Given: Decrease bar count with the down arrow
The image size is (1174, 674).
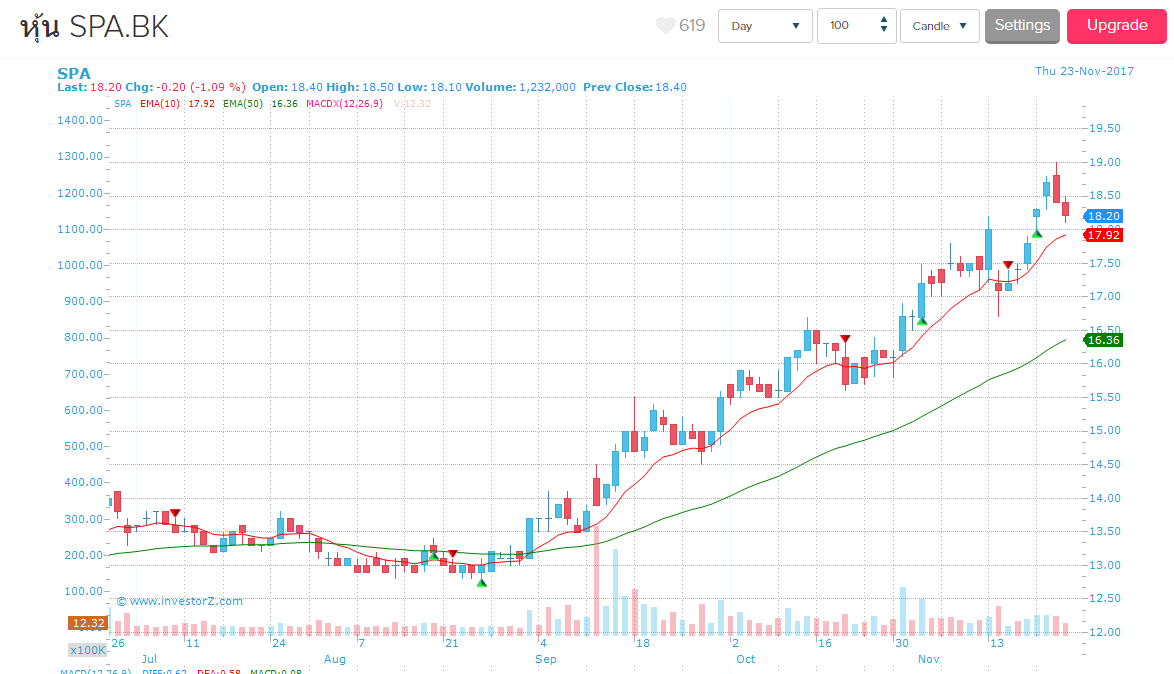Looking at the screenshot, I should coord(884,30).
